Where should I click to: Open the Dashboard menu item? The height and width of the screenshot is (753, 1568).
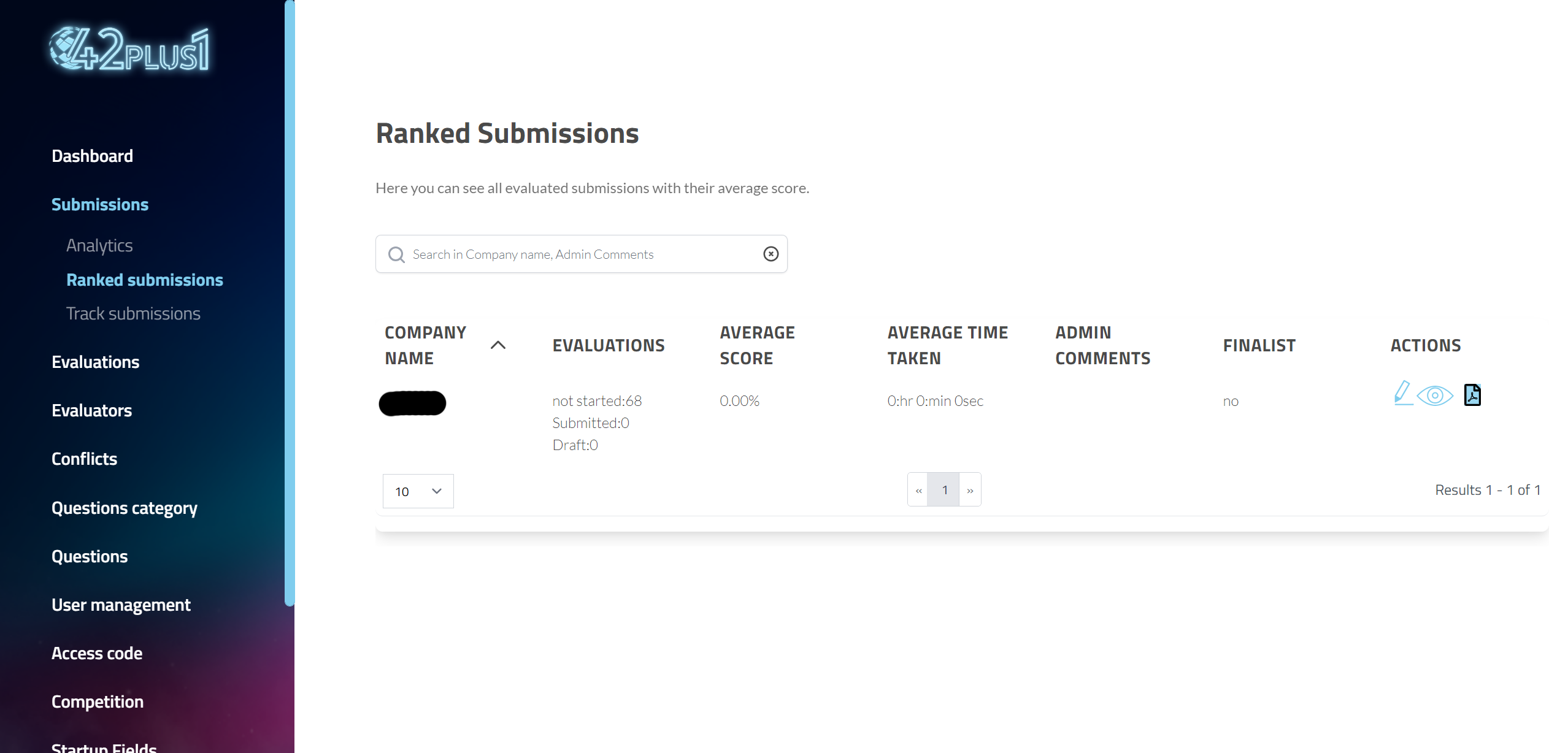92,156
